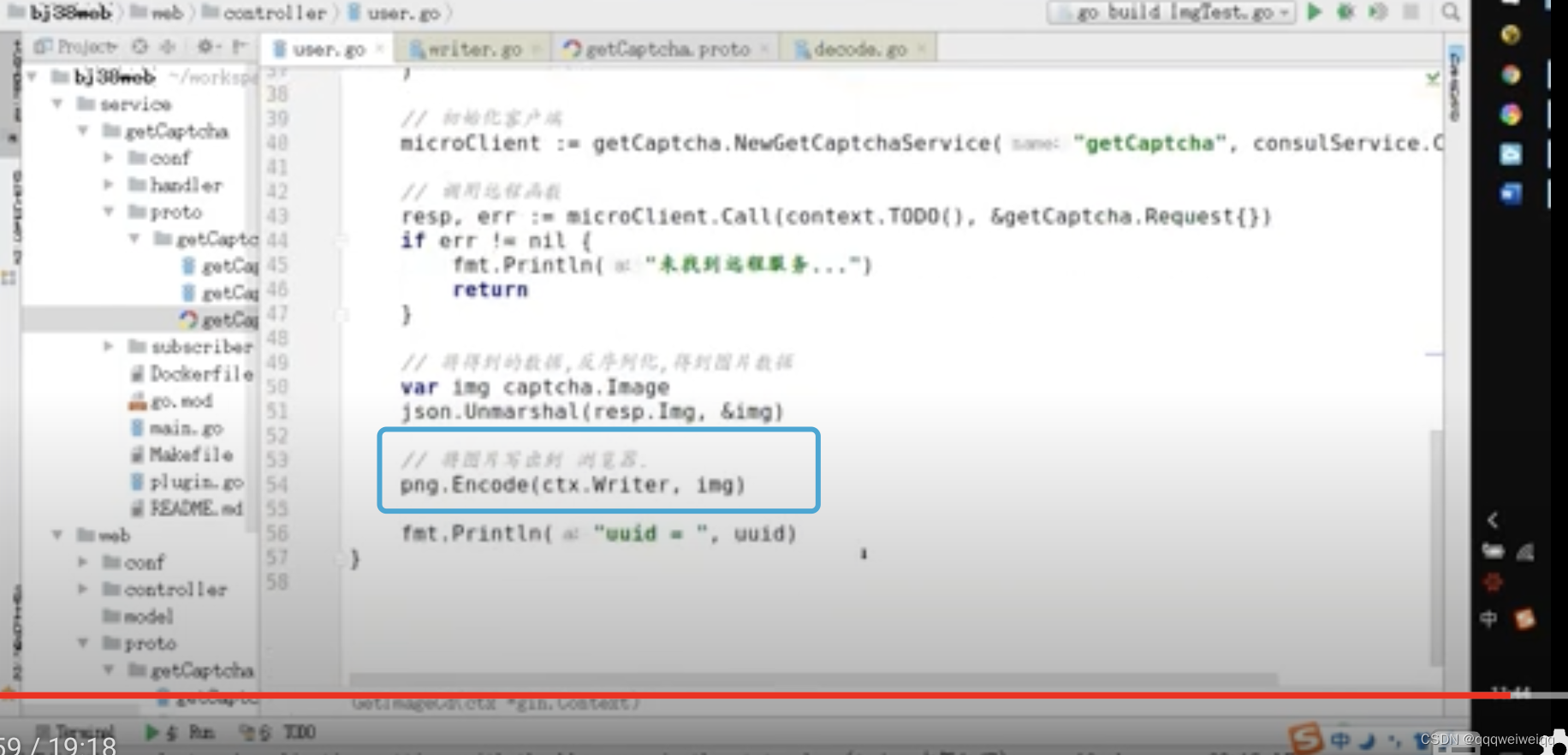
Task: Click the Sogou input method S icon
Action: 1304,737
